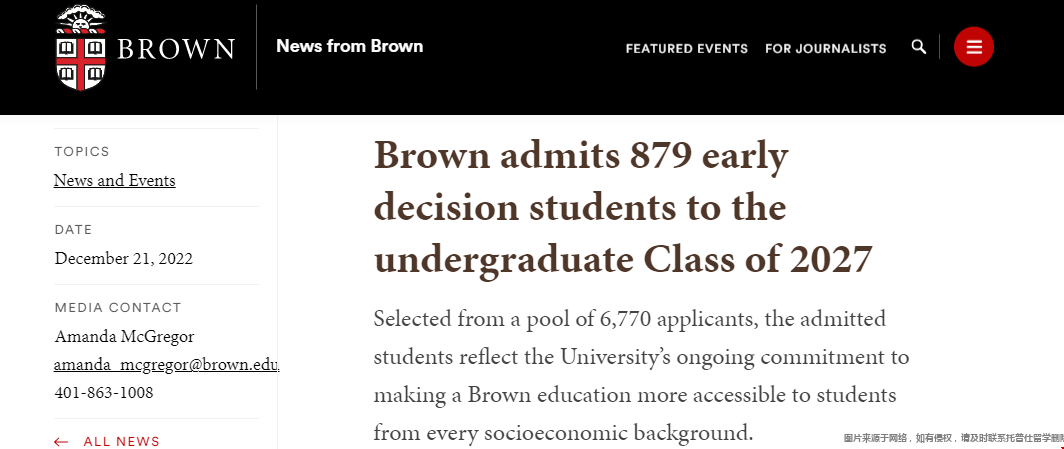This screenshot has height=449, width=1064.
Task: Go to News from Brown home
Action: point(349,47)
